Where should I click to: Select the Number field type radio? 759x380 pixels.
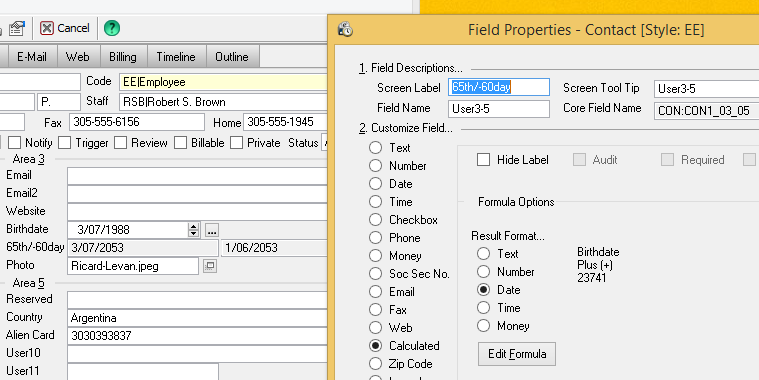coord(376,166)
